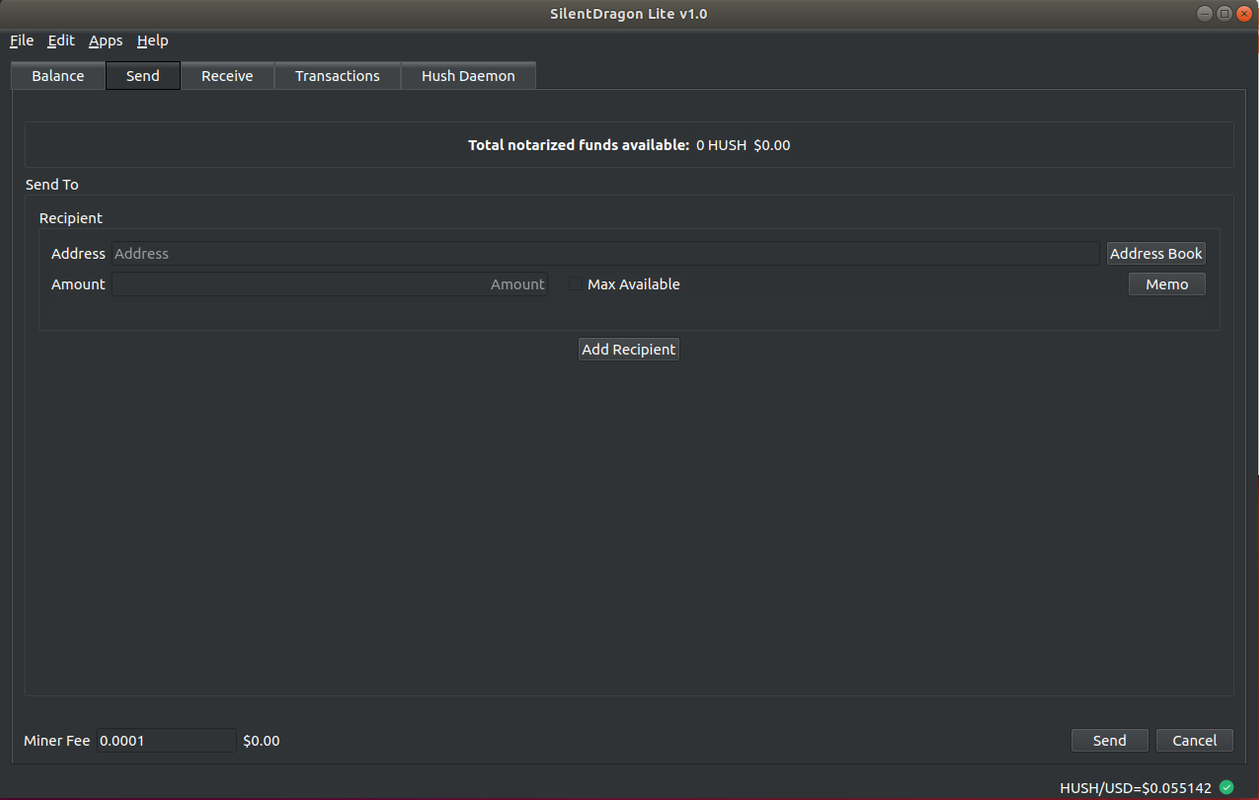Viewport: 1259px width, 800px height.
Task: Open the File menu
Action: tap(22, 40)
